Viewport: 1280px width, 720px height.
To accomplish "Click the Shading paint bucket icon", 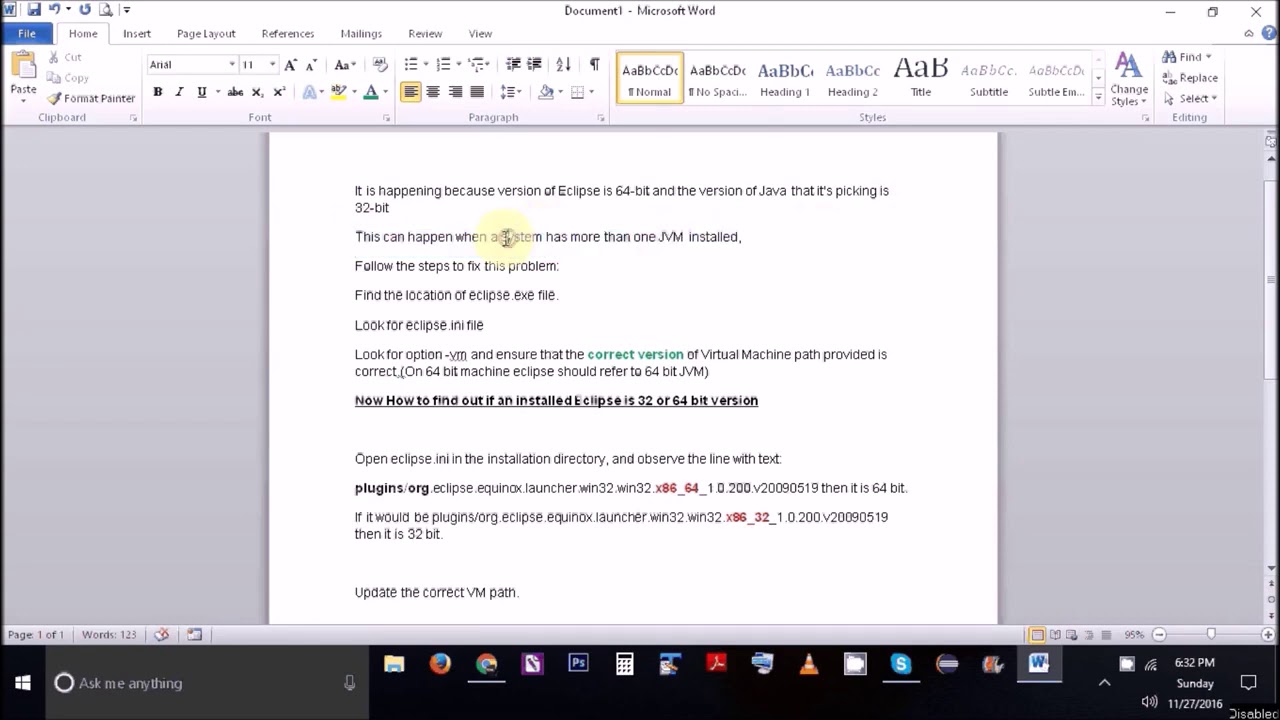I will point(546,92).
